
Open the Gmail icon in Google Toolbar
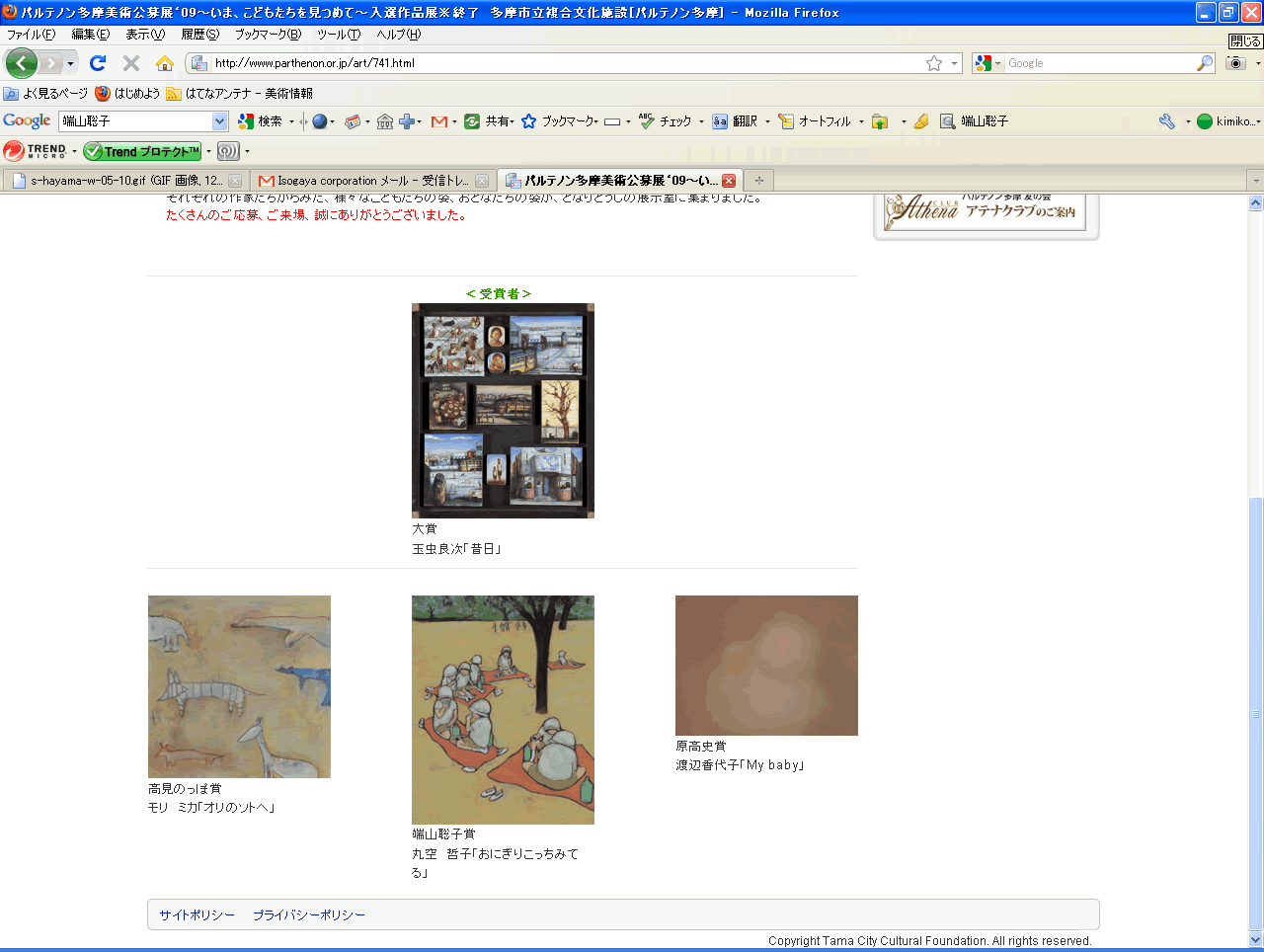pos(439,121)
